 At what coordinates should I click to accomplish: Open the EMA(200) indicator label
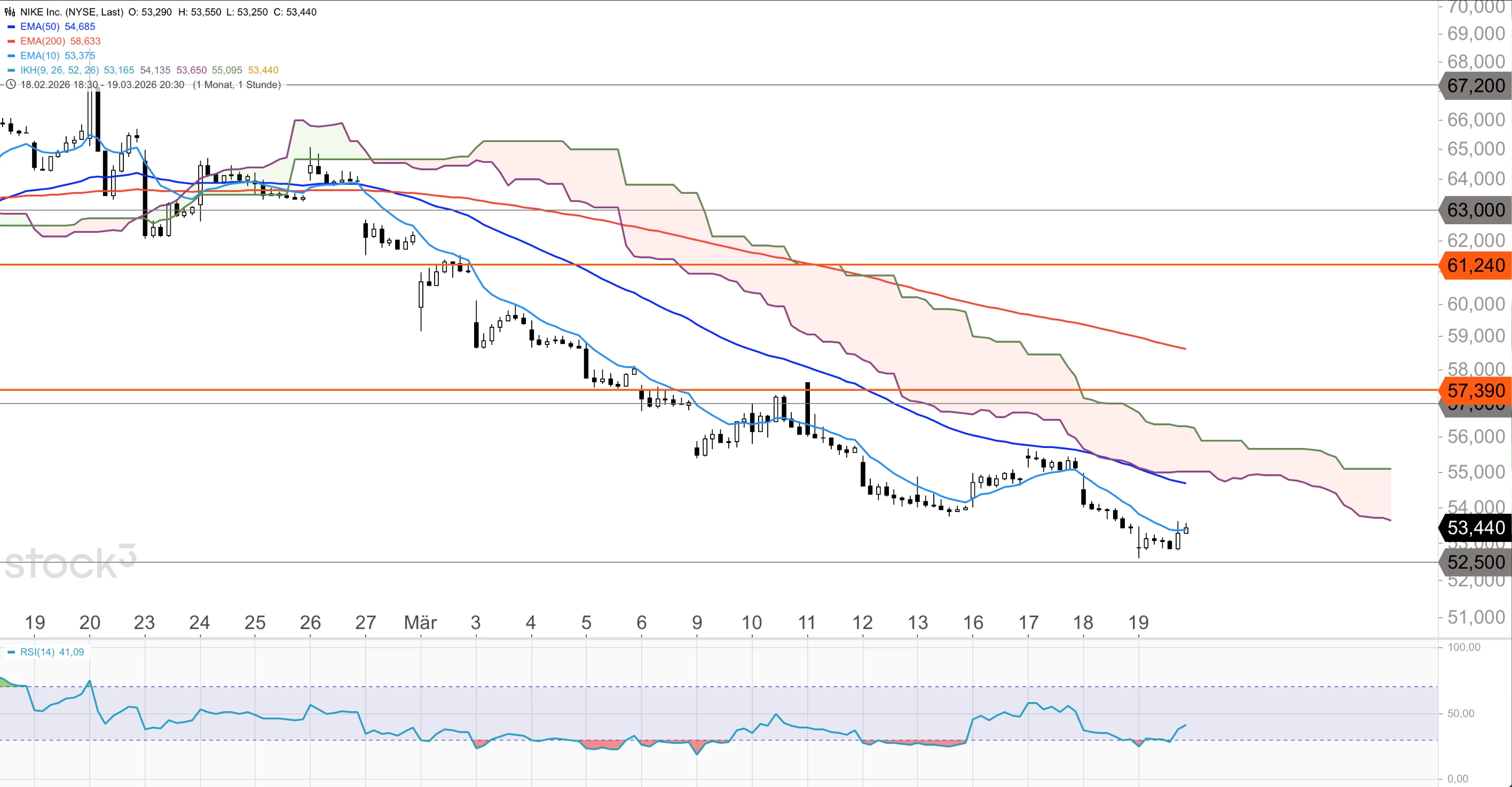coord(42,41)
